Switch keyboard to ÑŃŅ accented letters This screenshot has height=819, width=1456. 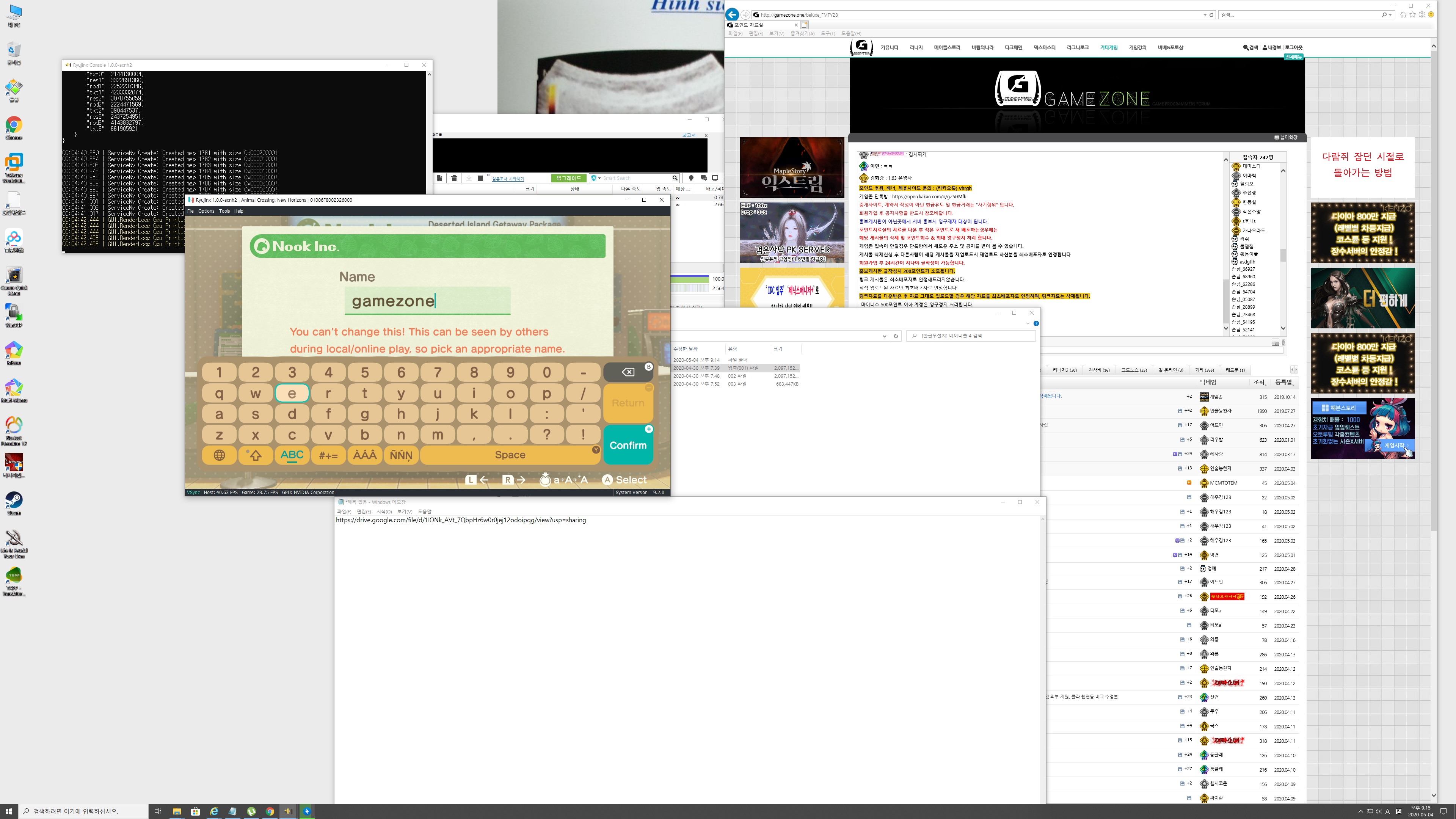pos(401,455)
